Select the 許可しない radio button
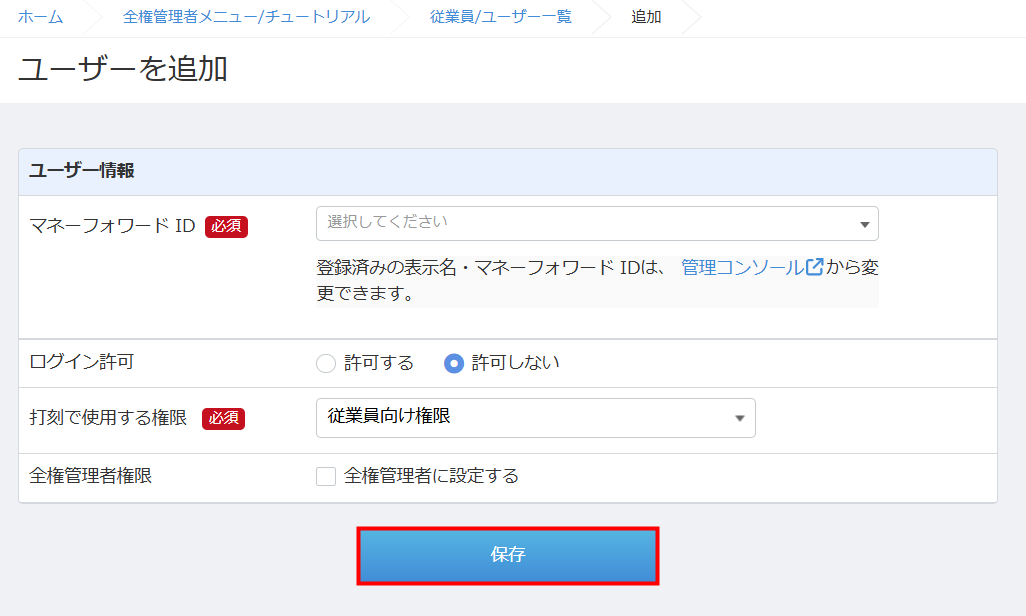 click(x=454, y=363)
